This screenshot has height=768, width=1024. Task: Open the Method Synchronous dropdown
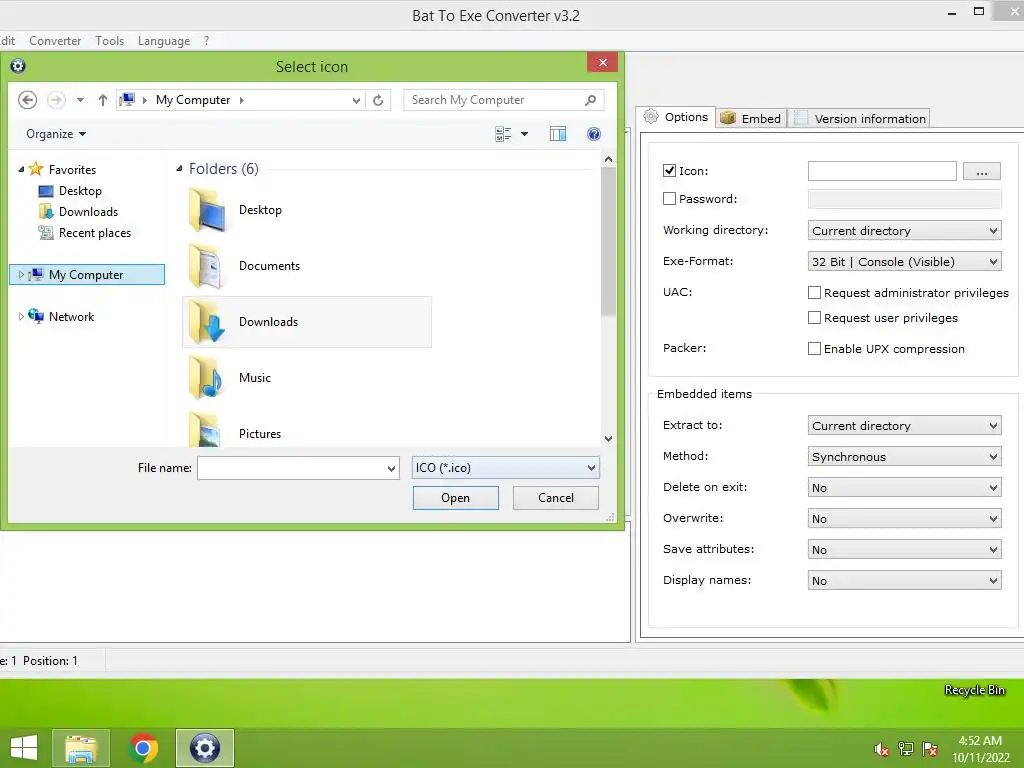pos(904,456)
